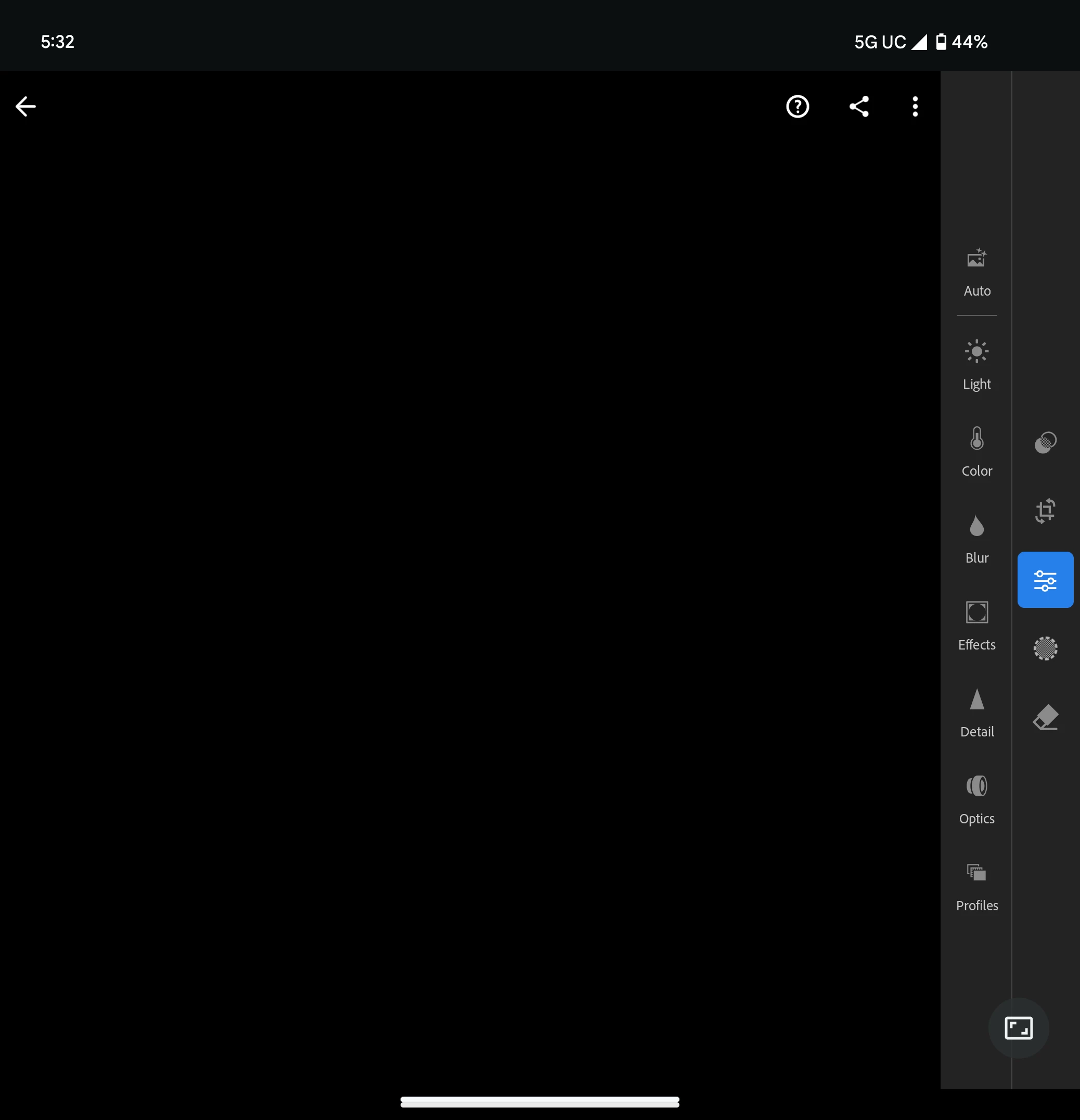Viewport: 1080px width, 1120px height.
Task: Open the help question mark icon
Action: [798, 106]
